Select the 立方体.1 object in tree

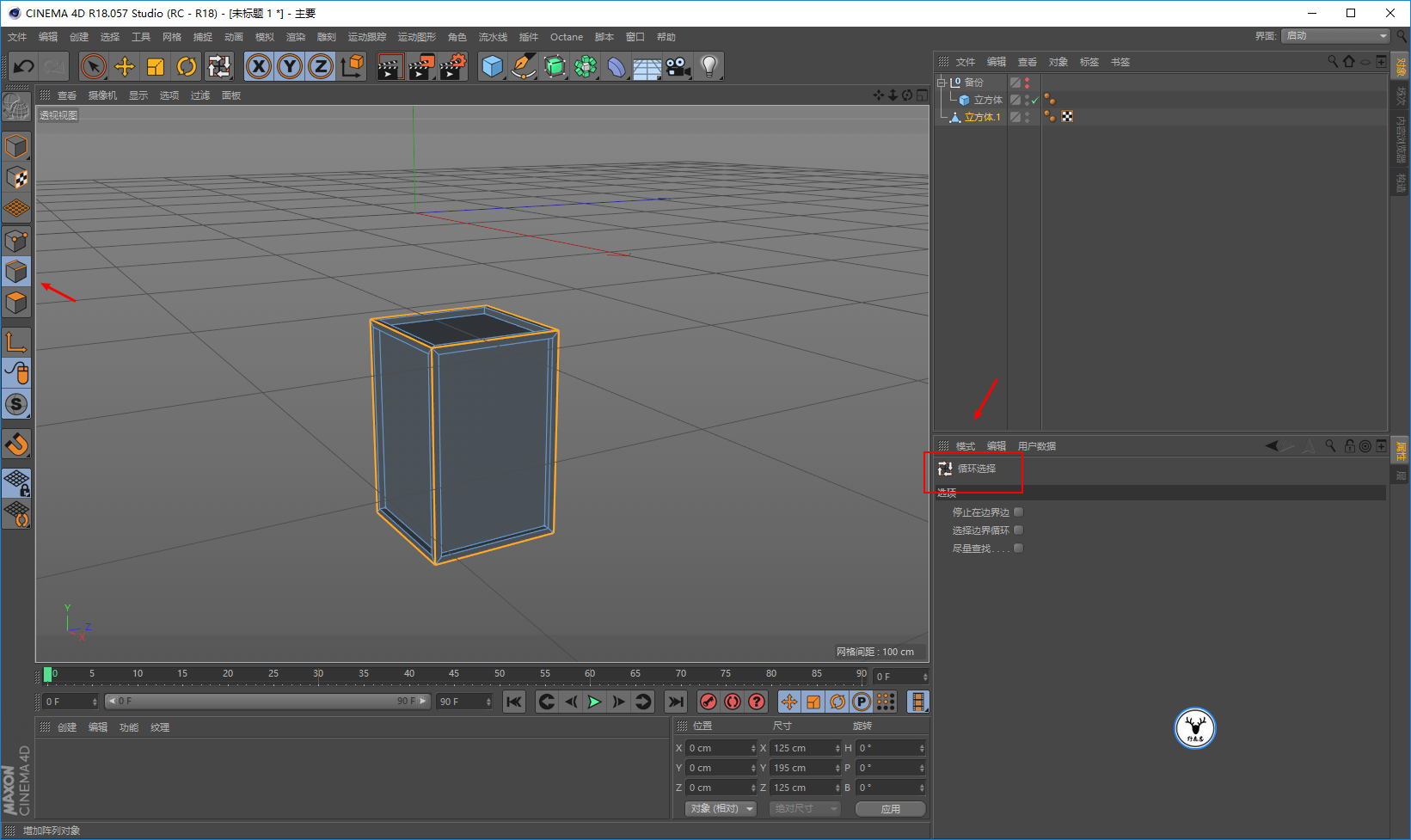pyautogui.click(x=983, y=117)
